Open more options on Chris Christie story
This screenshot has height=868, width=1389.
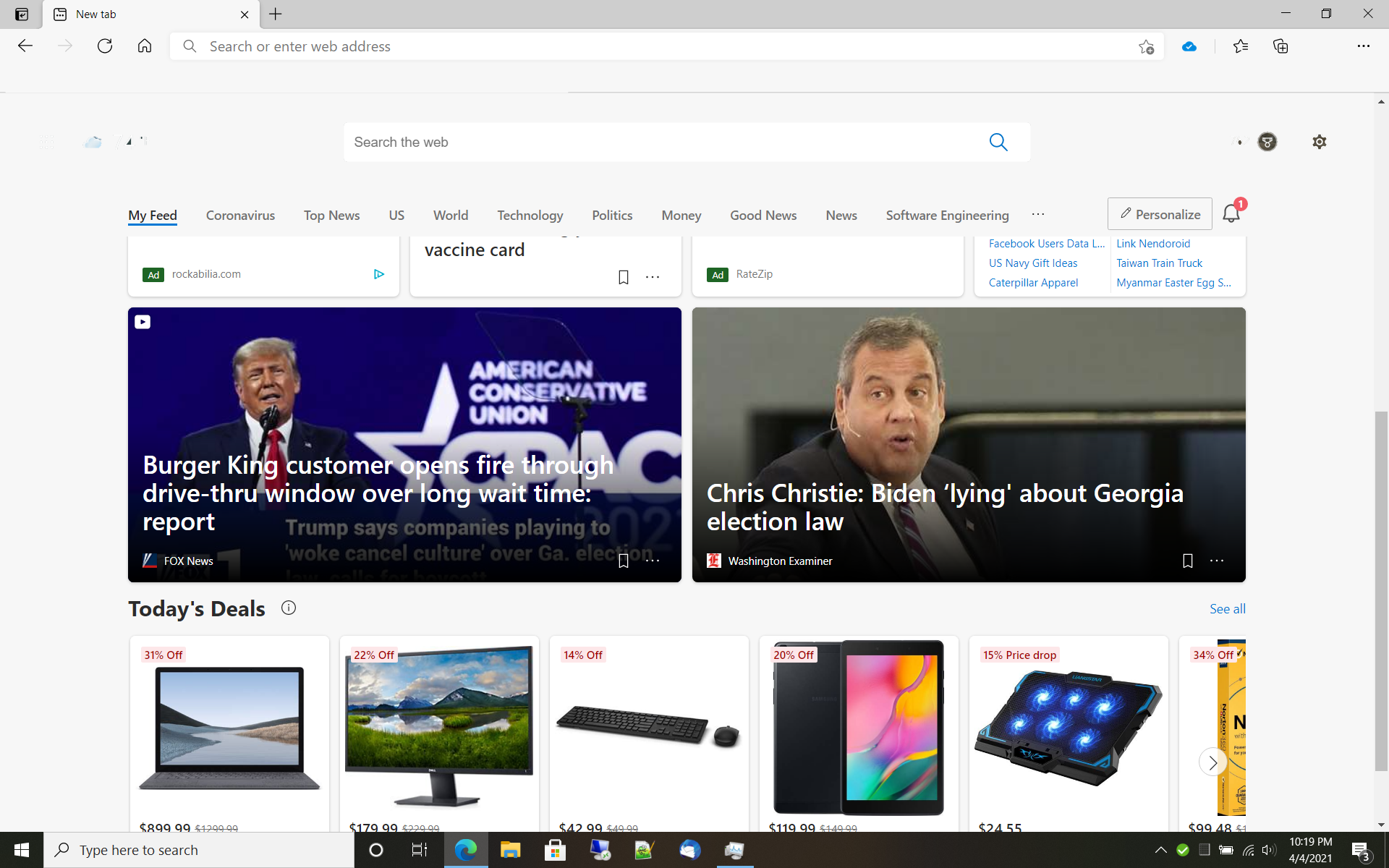(1217, 561)
